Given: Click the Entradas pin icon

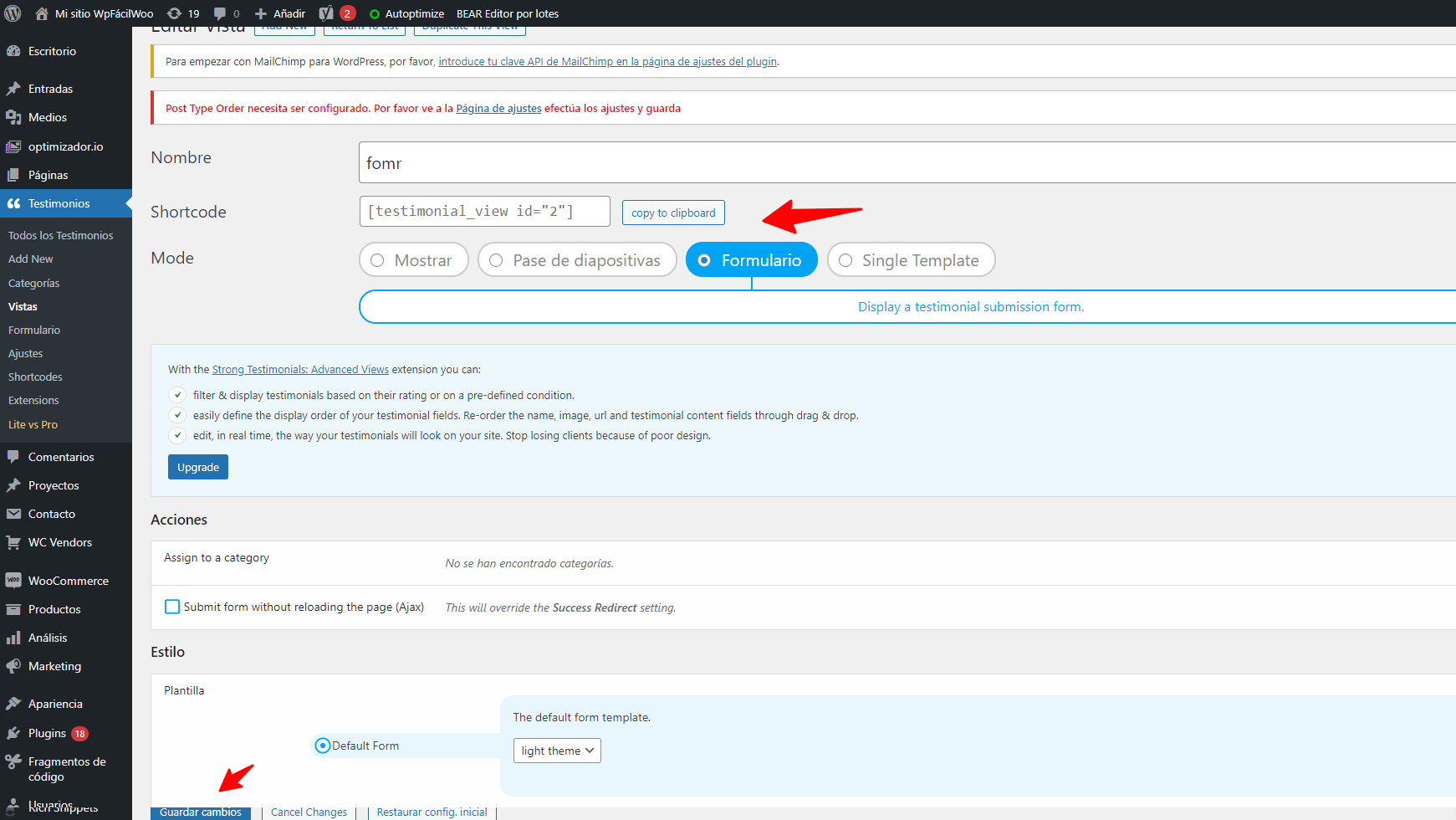Looking at the screenshot, I should point(13,89).
